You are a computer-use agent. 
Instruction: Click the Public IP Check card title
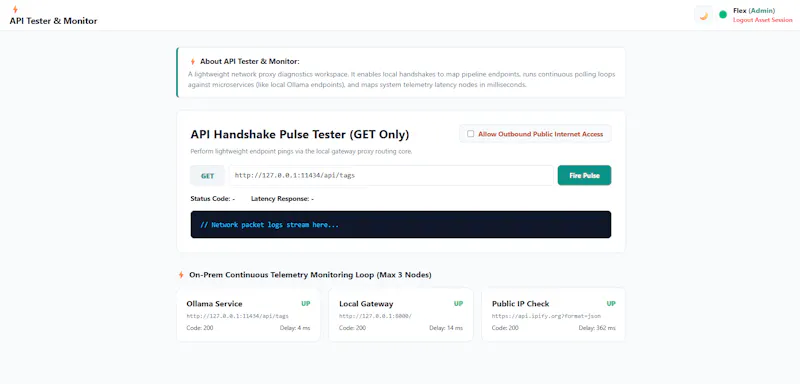[x=520, y=304]
